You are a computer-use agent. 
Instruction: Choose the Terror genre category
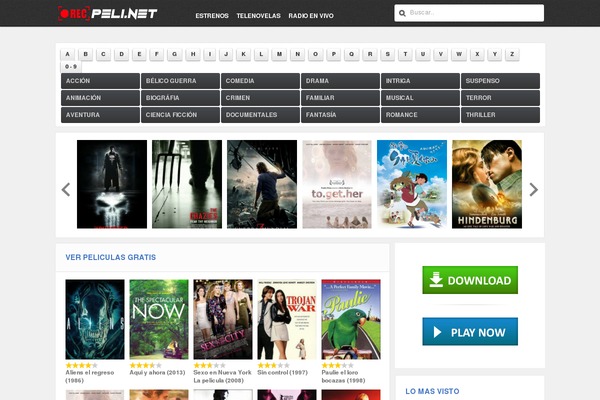pyautogui.click(x=500, y=98)
